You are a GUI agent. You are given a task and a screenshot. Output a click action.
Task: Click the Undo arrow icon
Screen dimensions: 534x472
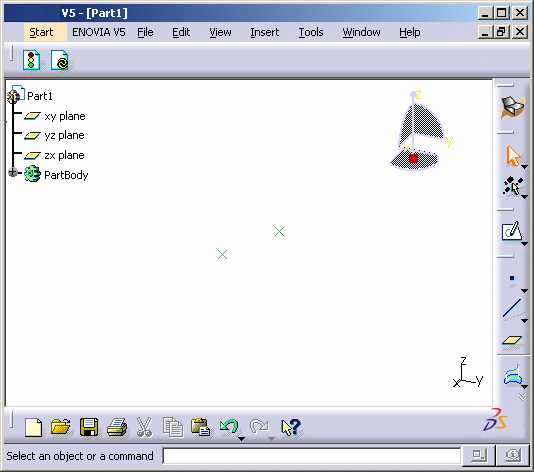229,426
